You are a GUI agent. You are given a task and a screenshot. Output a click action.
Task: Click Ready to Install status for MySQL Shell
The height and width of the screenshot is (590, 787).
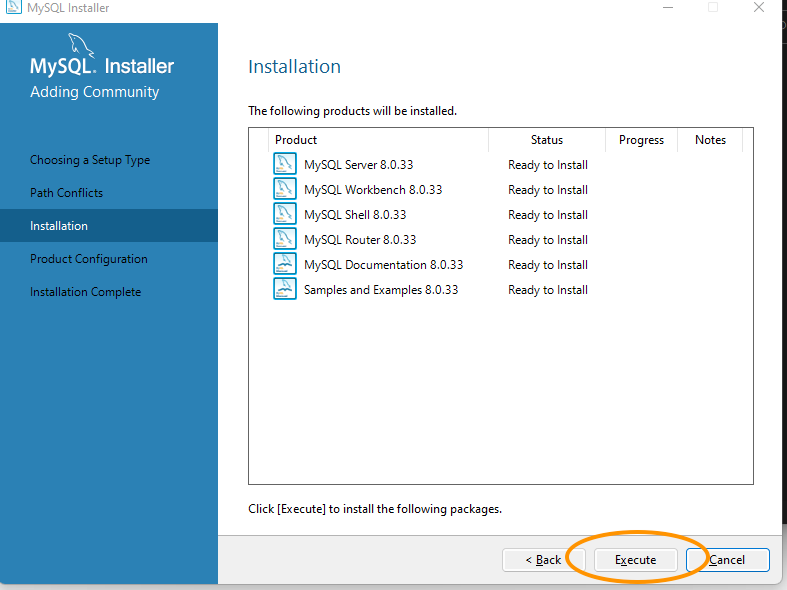548,215
